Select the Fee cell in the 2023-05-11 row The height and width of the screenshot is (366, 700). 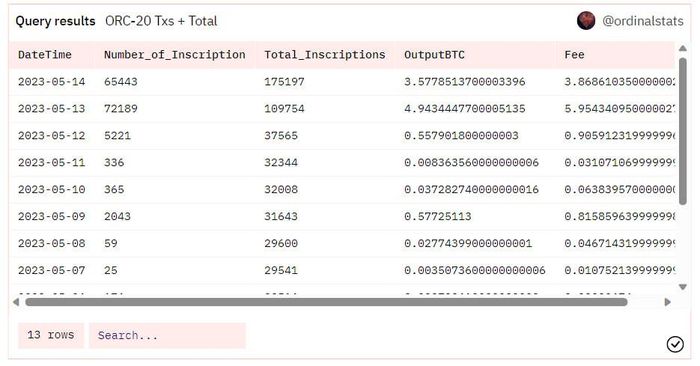[620, 162]
